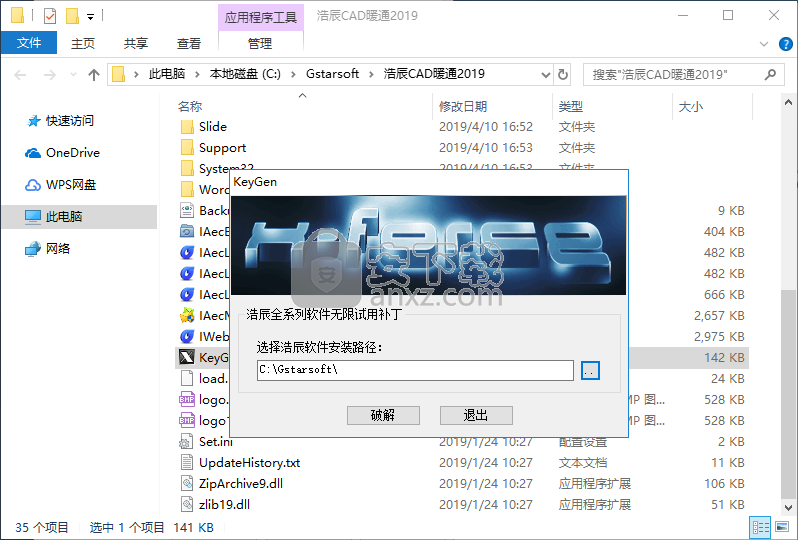Open the 主页 ribbon tab
798x540 pixels.
click(83, 44)
